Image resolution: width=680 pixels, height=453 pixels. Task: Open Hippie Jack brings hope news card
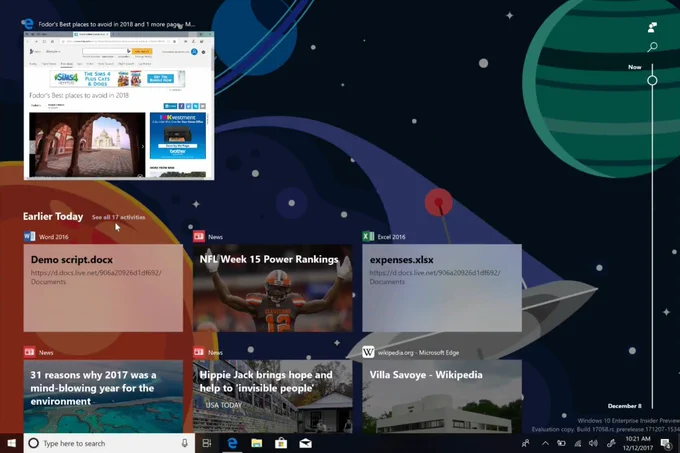272,396
